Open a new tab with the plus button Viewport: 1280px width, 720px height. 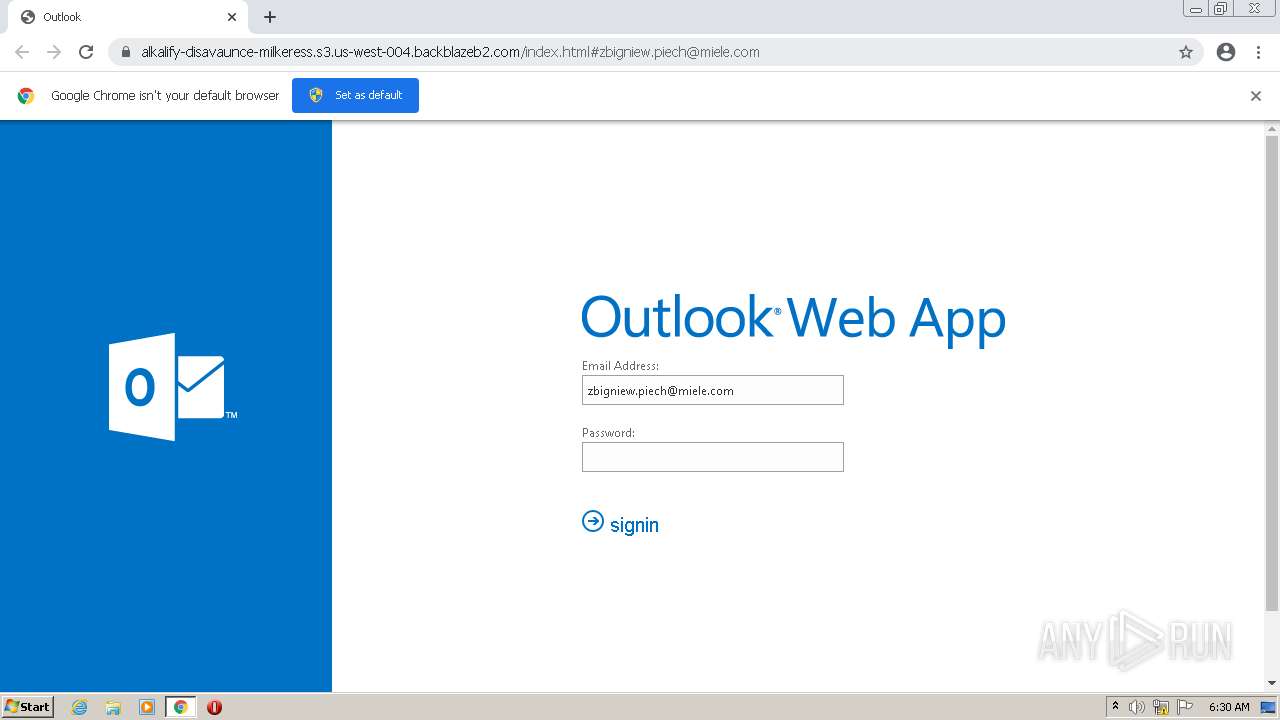270,17
